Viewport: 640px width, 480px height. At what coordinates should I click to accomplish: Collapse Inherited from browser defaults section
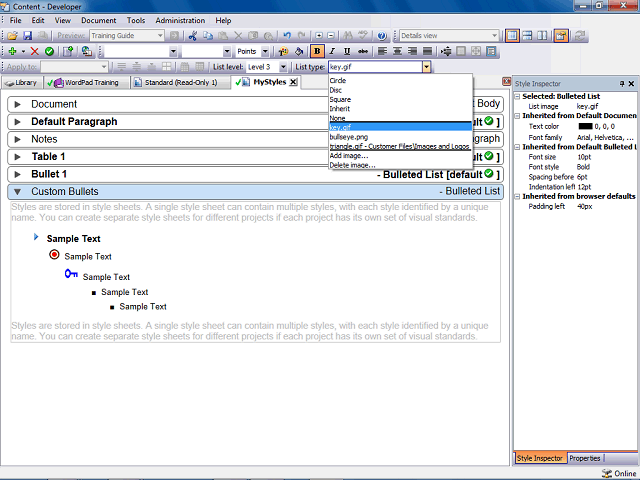517,197
